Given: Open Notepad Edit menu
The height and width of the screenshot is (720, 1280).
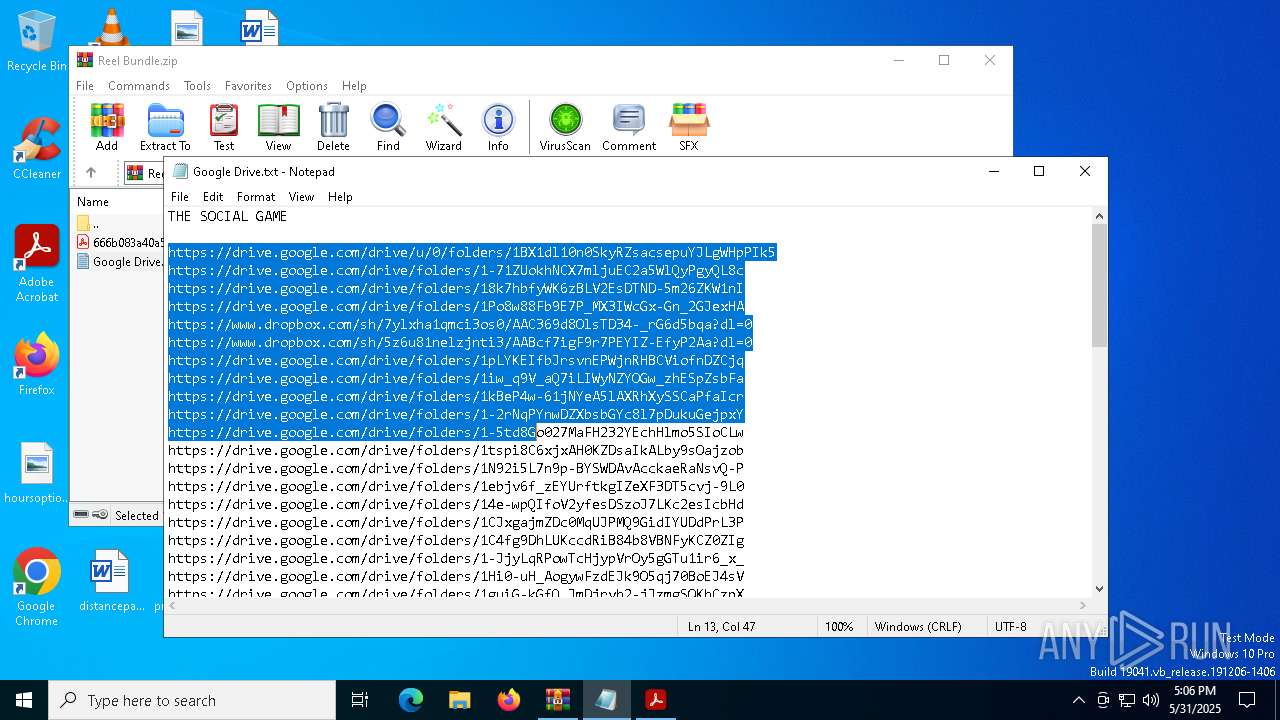Looking at the screenshot, I should (x=213, y=197).
